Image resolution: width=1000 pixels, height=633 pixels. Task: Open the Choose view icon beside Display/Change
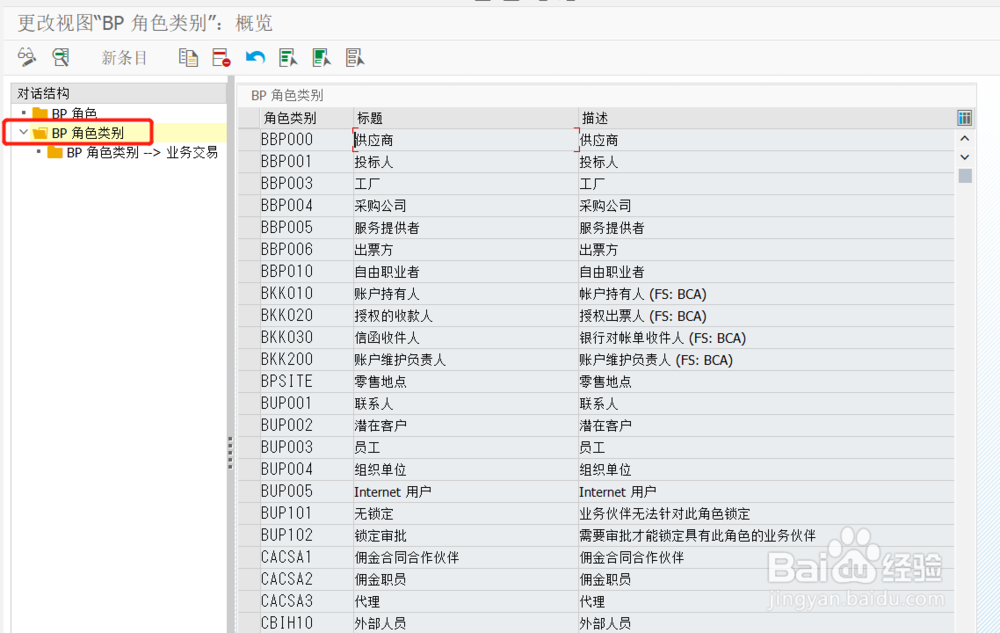pos(60,57)
